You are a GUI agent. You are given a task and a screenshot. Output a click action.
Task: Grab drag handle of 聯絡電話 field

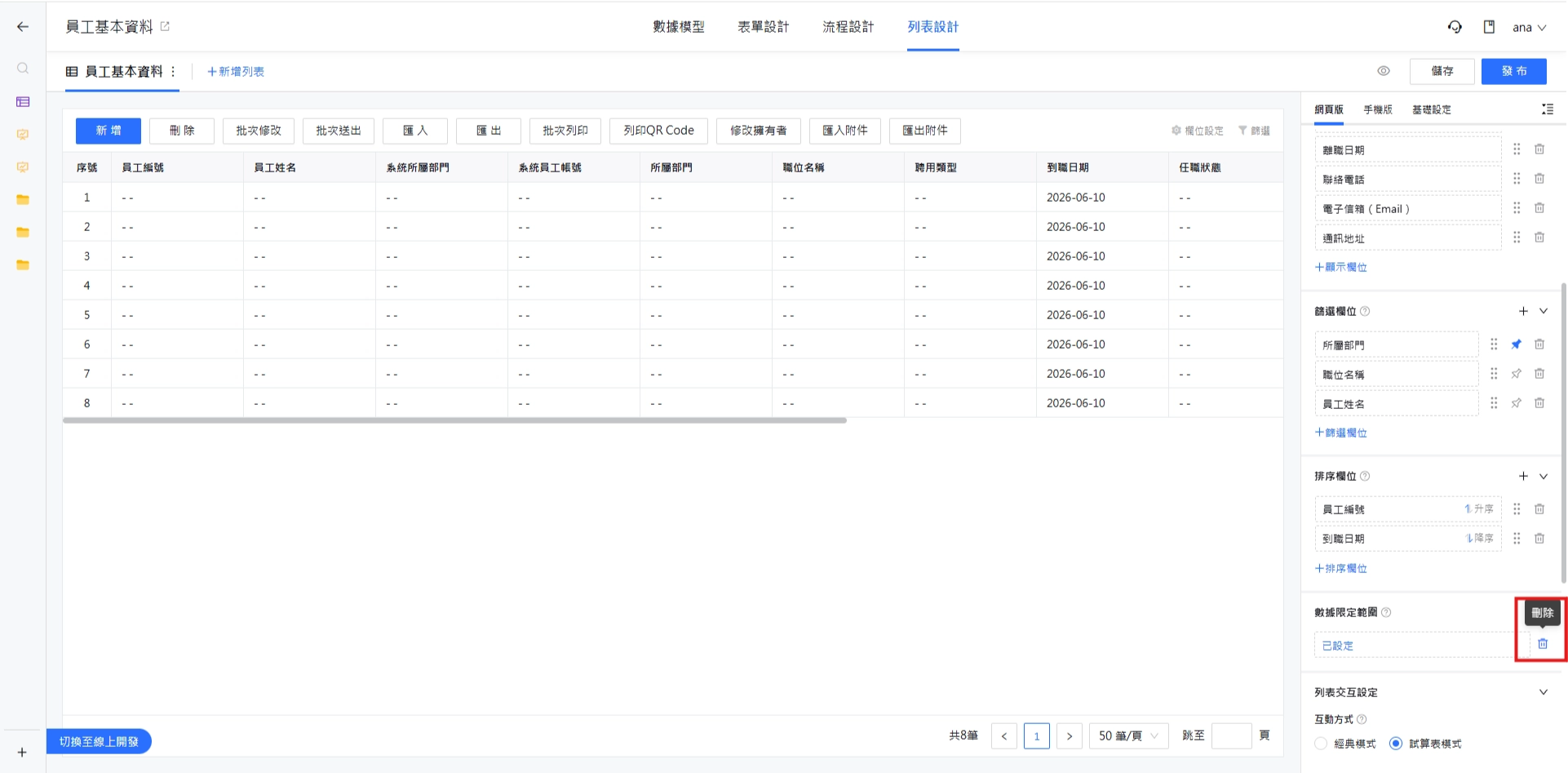(1517, 179)
